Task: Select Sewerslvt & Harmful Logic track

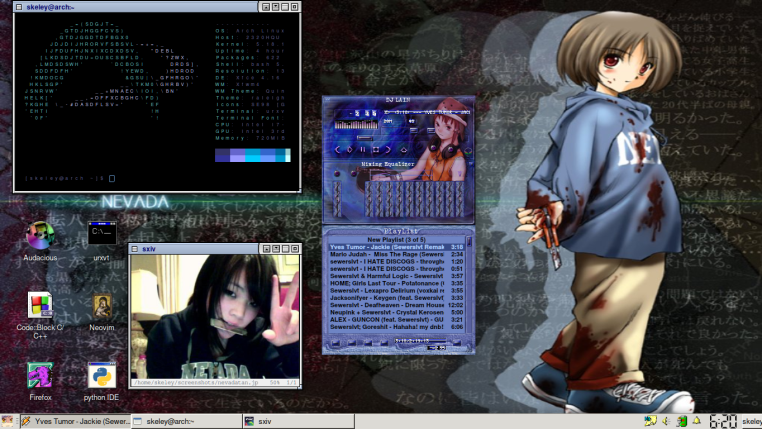Action: pyautogui.click(x=396, y=276)
